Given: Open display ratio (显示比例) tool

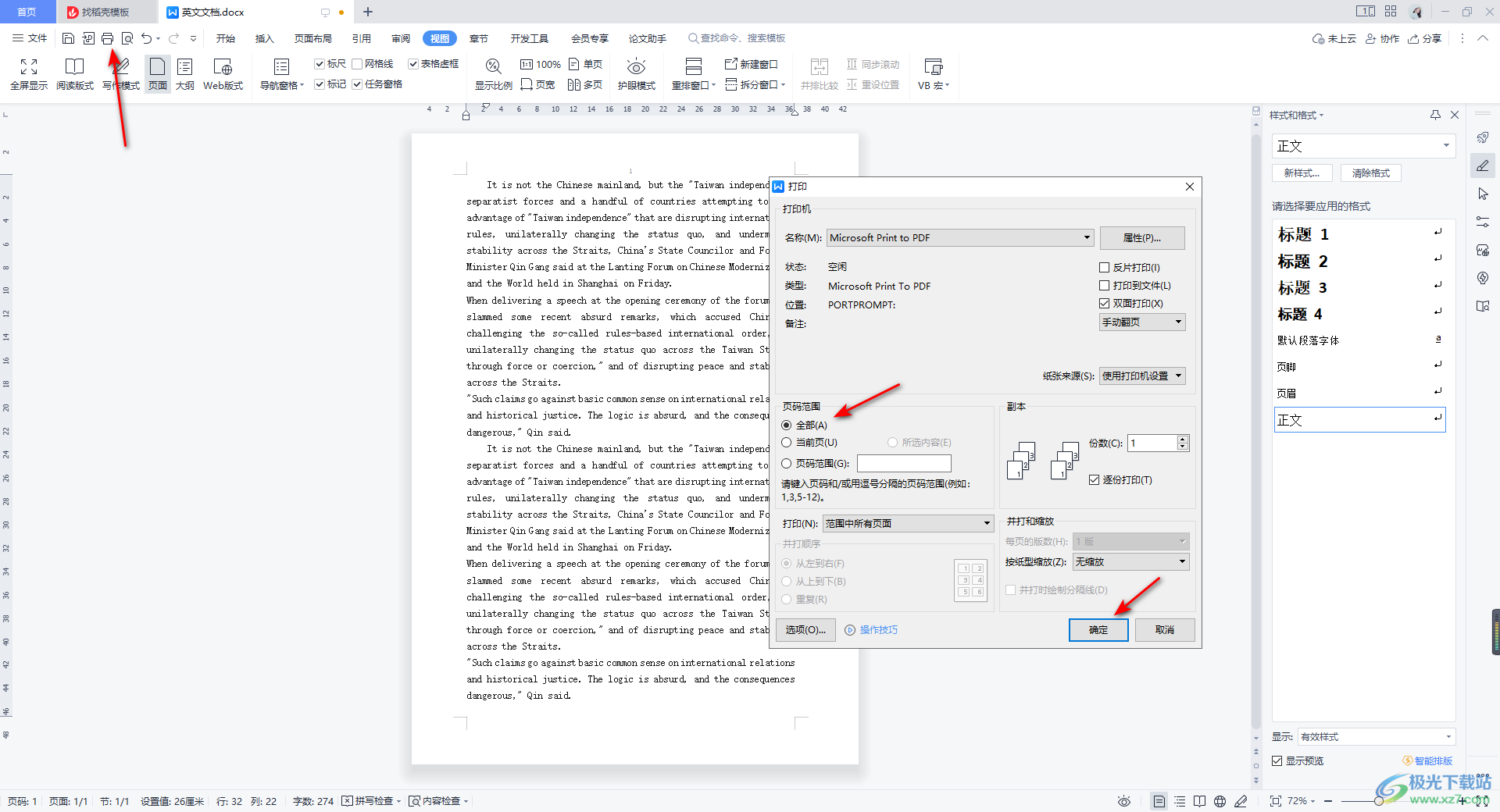Looking at the screenshot, I should (x=494, y=74).
